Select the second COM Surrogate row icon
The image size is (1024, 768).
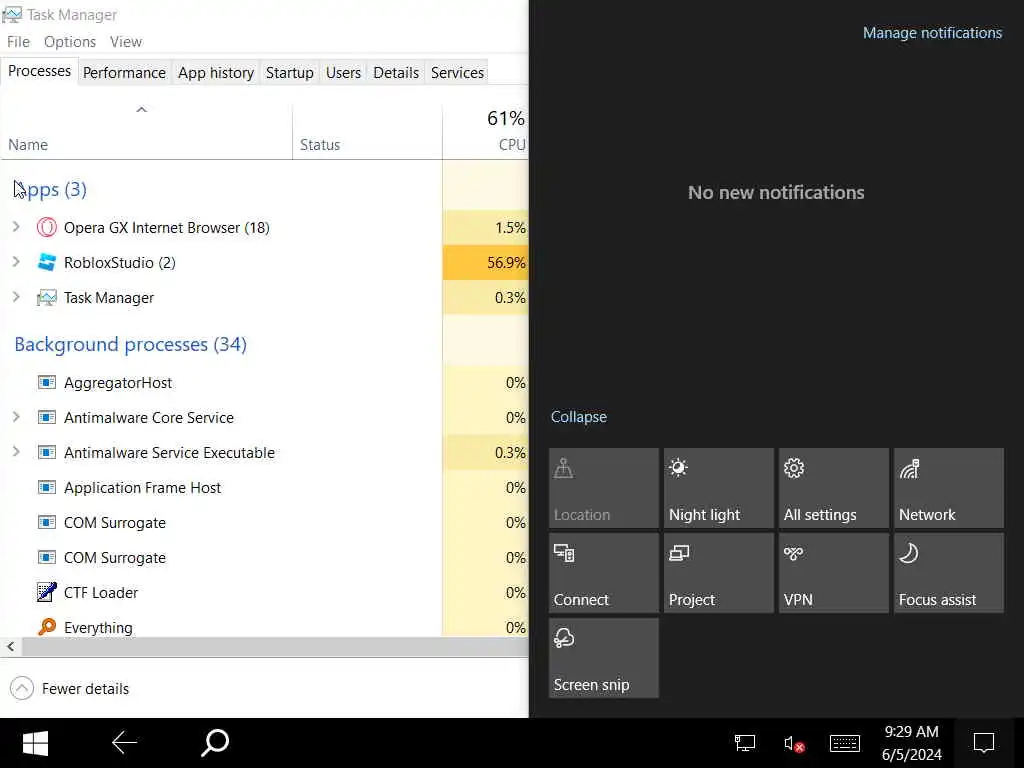click(x=46, y=558)
